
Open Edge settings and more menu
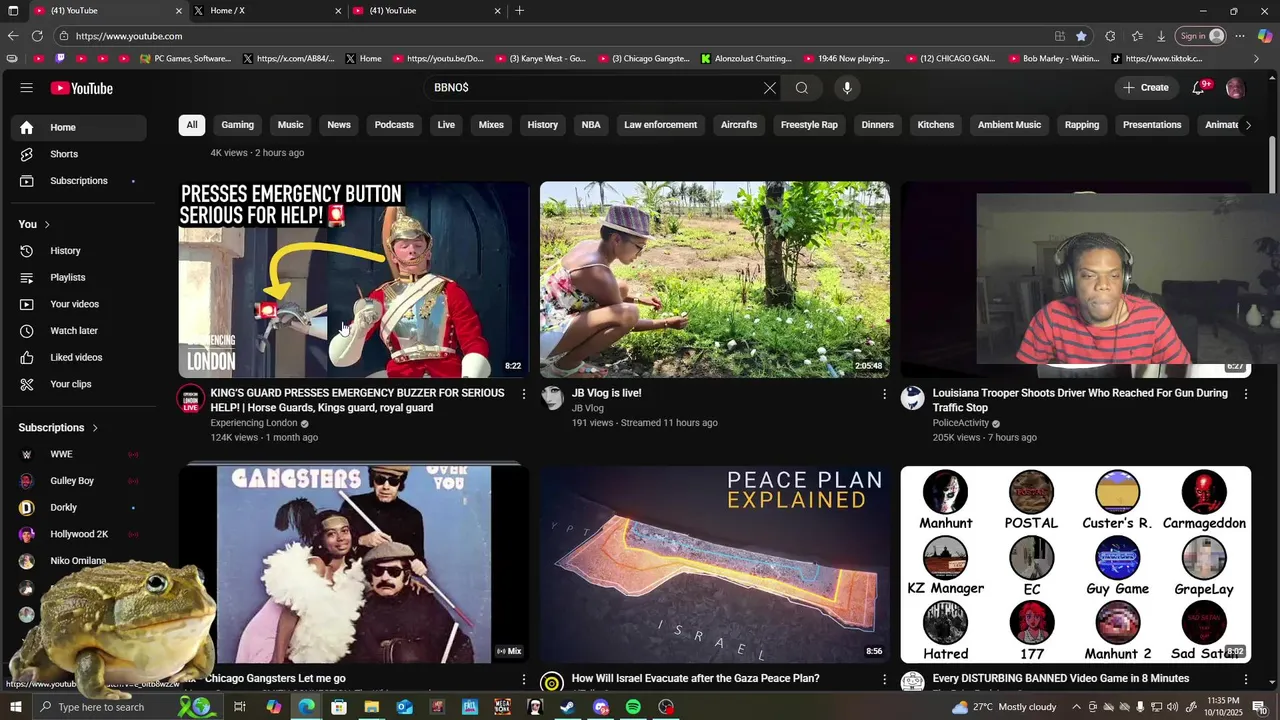pos(1240,36)
